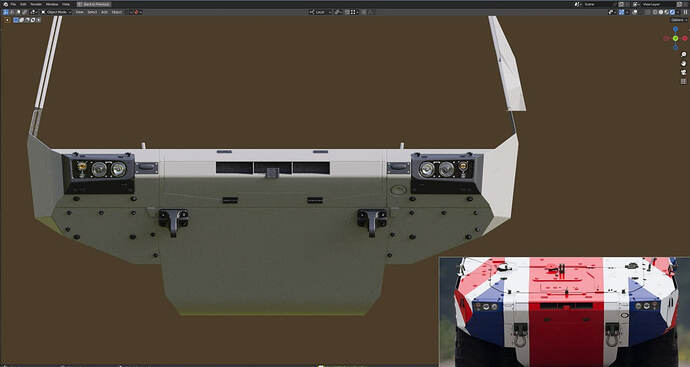Click the Blender logo icon
Image resolution: width=690 pixels, height=367 pixels.
click(5, 4)
